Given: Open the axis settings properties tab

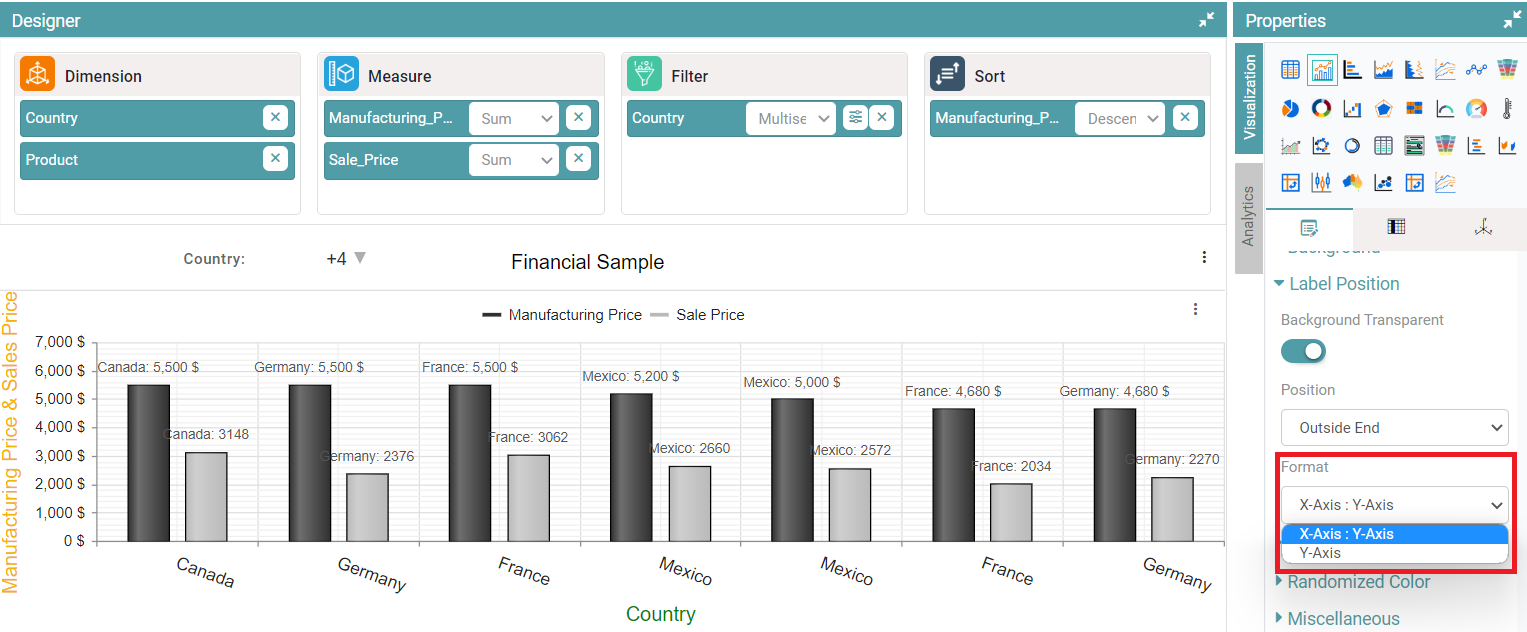Looking at the screenshot, I should pos(1483,228).
